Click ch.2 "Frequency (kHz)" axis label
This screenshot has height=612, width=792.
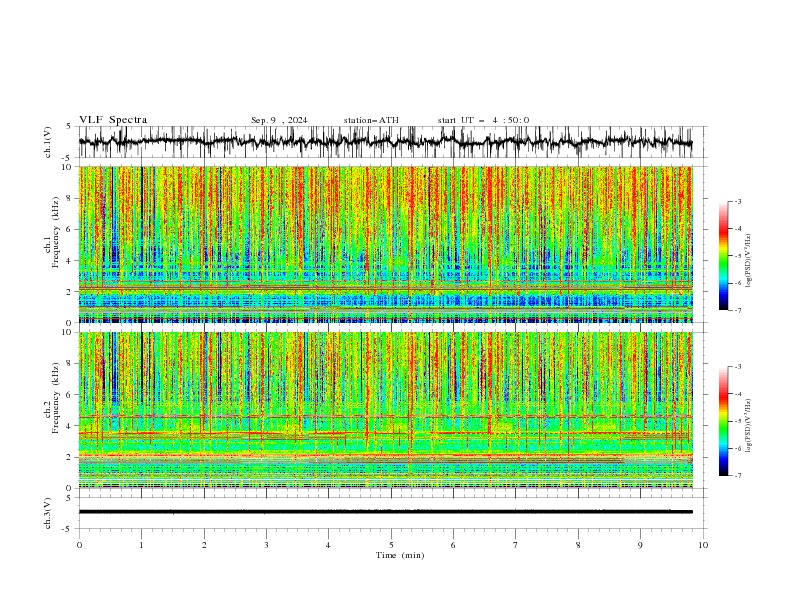point(56,398)
